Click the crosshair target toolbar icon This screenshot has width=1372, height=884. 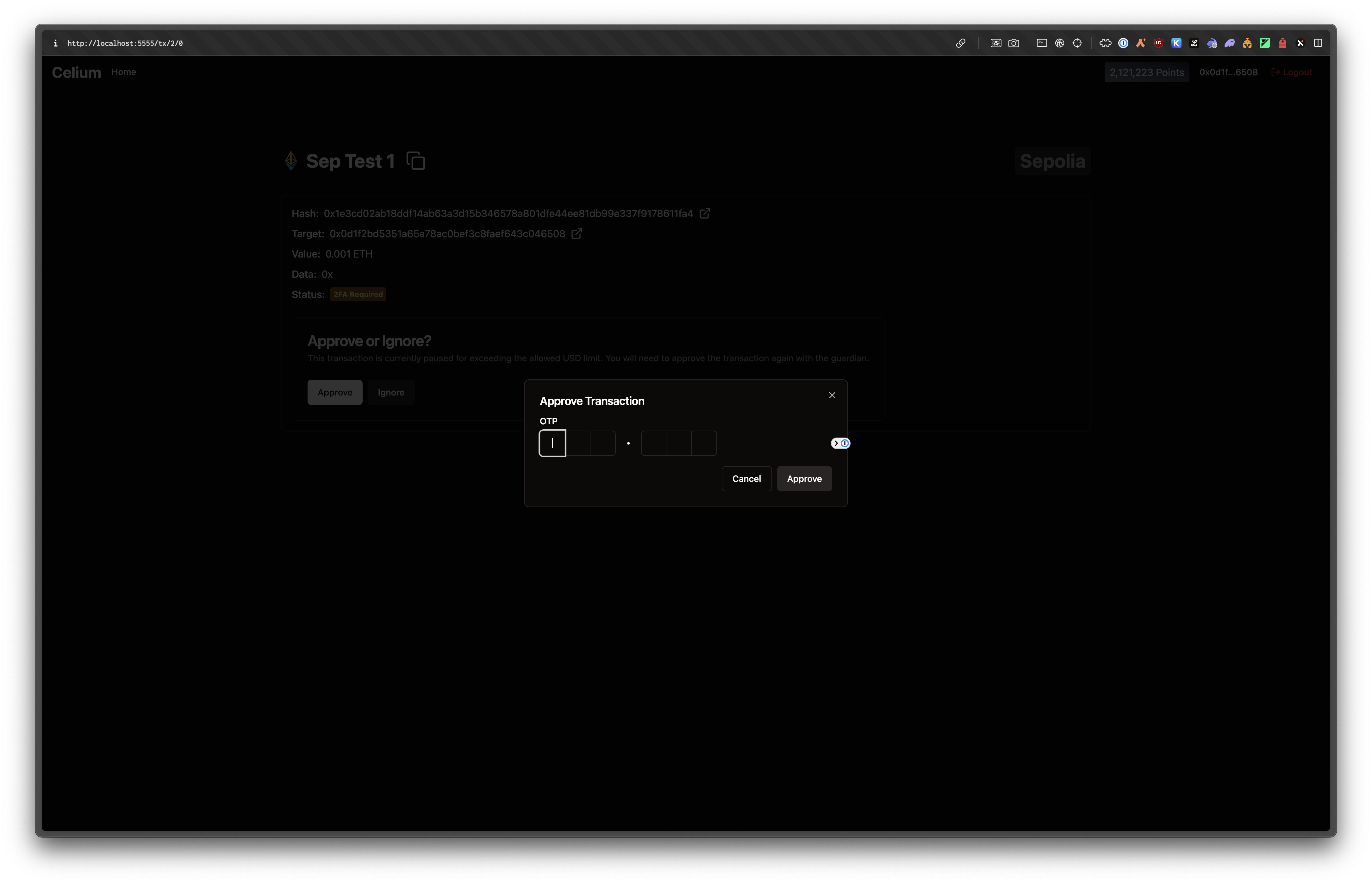(x=1077, y=43)
